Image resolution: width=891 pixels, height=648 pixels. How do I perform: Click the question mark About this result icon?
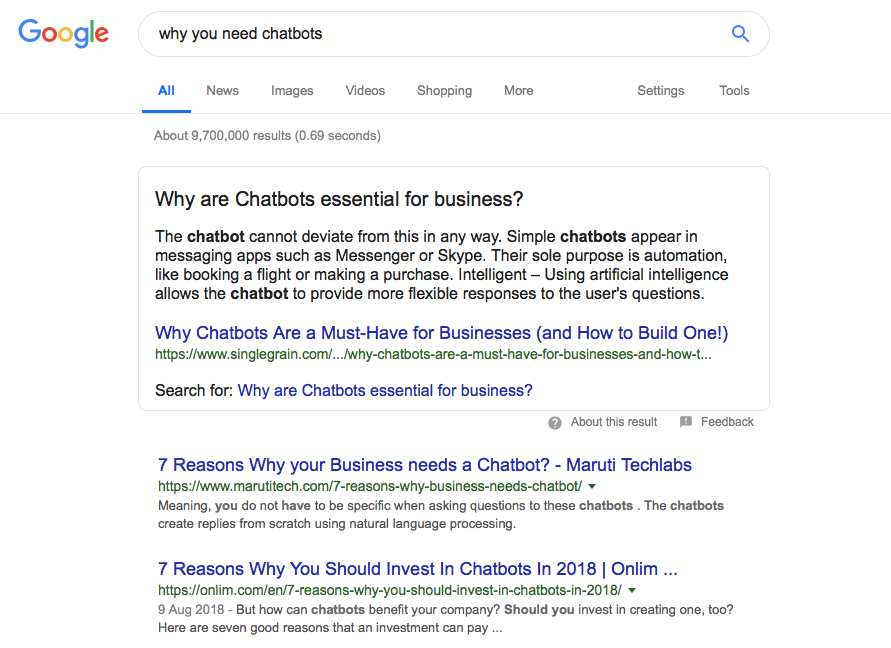coord(555,422)
